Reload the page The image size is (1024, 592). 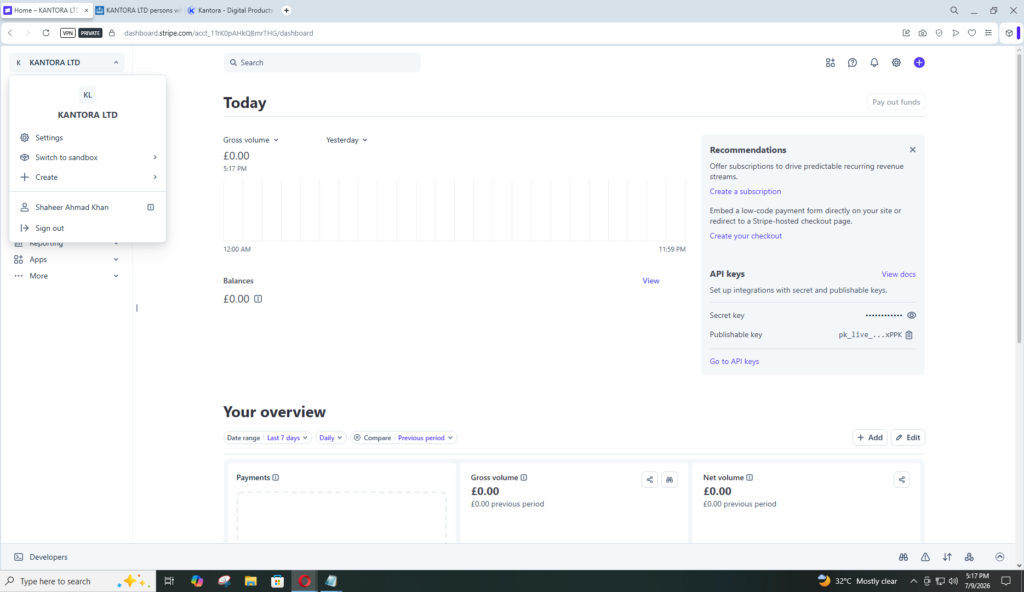46,33
